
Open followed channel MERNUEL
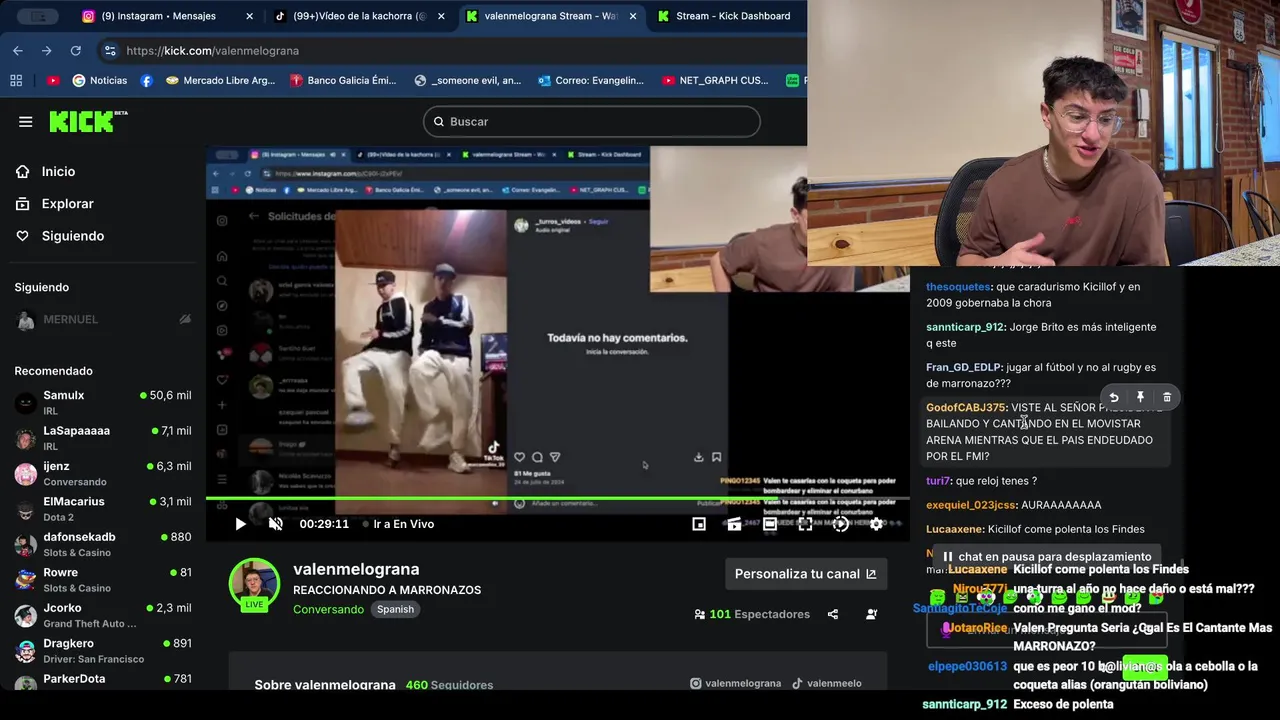coord(103,320)
